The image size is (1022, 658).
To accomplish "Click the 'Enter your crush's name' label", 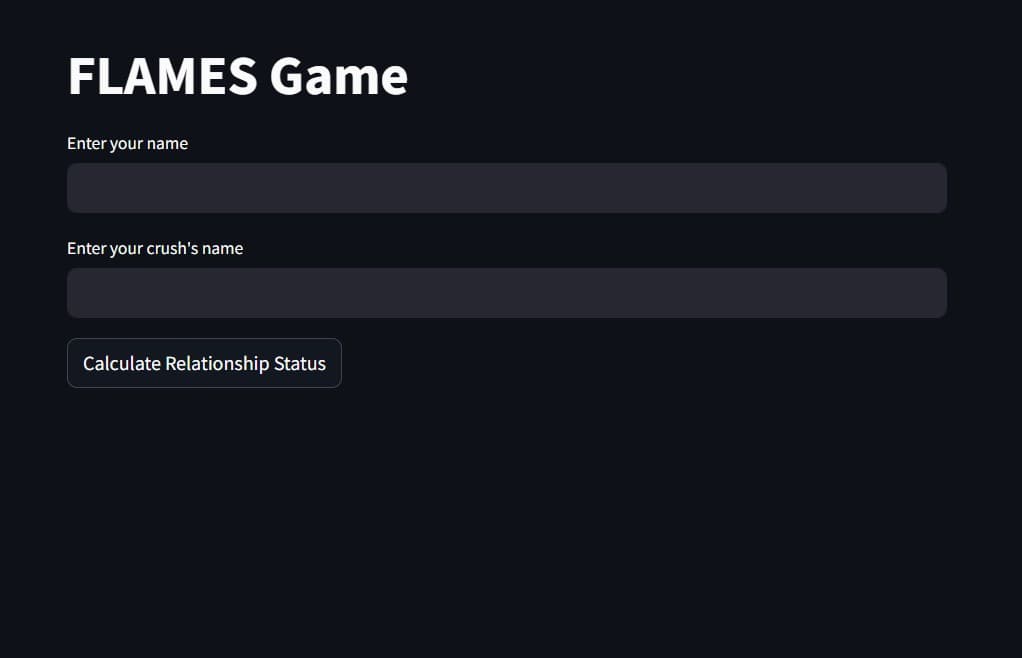I will (x=155, y=248).
